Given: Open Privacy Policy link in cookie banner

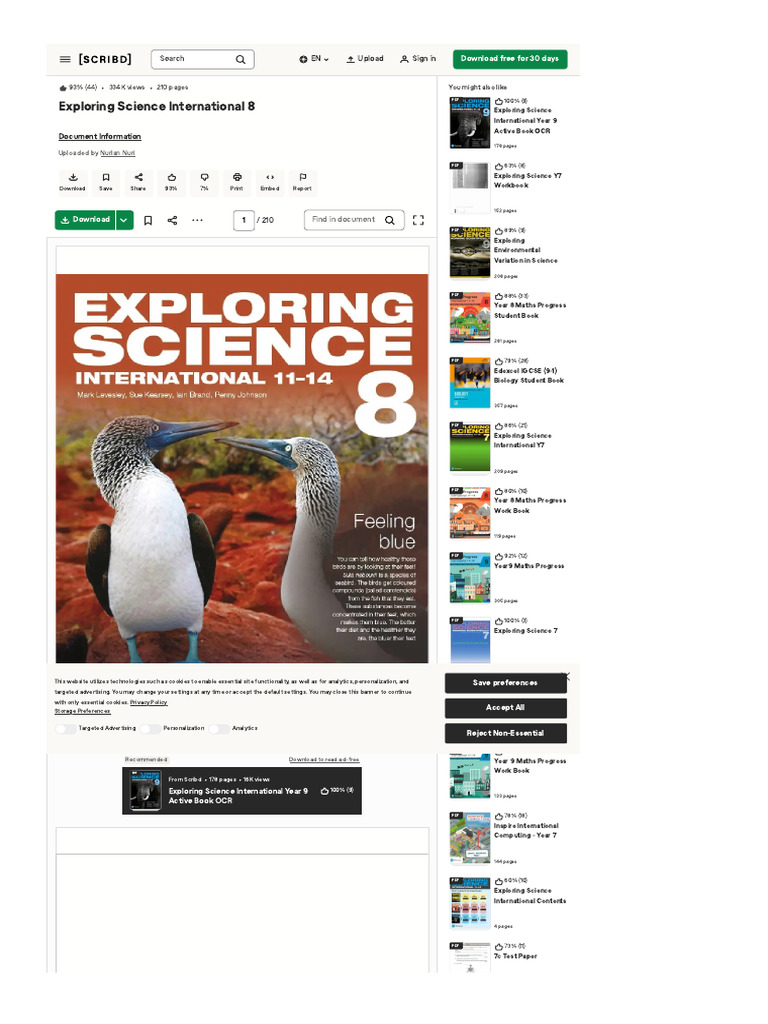Looking at the screenshot, I should point(148,702).
